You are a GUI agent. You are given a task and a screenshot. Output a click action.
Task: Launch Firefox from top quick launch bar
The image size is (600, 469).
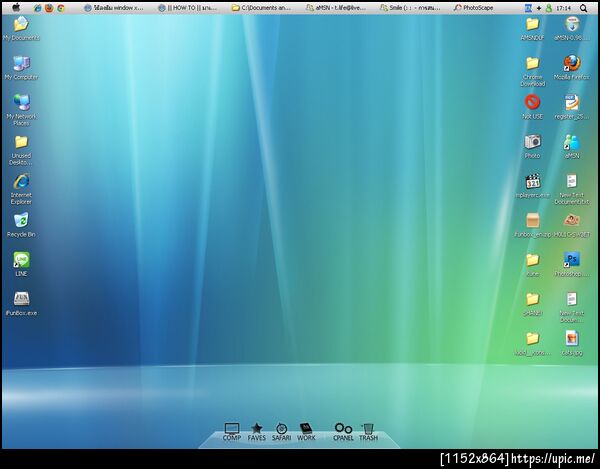(49, 8)
